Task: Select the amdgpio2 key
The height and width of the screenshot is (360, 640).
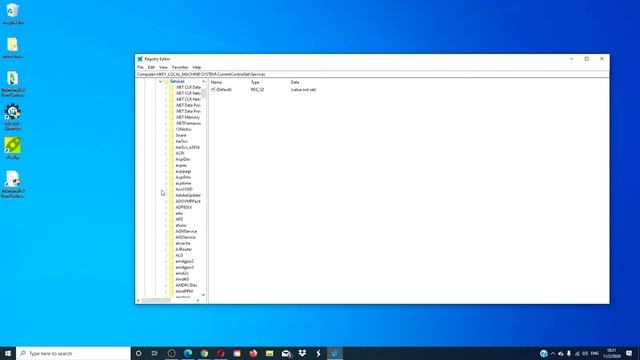Action: [184, 261]
